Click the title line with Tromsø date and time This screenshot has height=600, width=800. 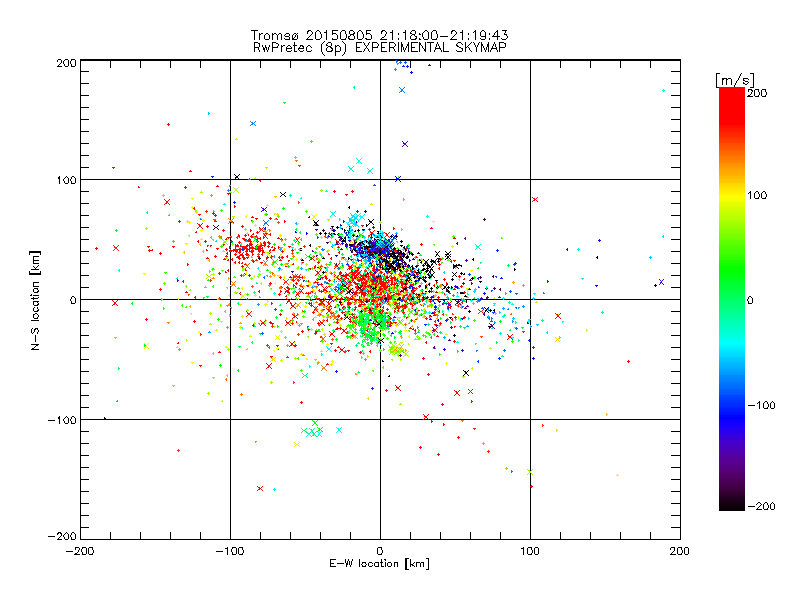point(379,35)
